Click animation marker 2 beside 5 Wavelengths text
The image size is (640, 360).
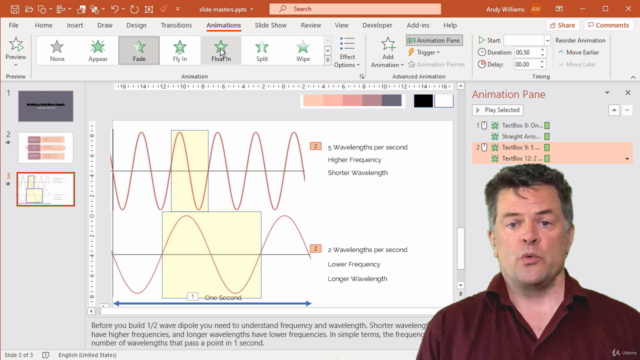click(316, 146)
